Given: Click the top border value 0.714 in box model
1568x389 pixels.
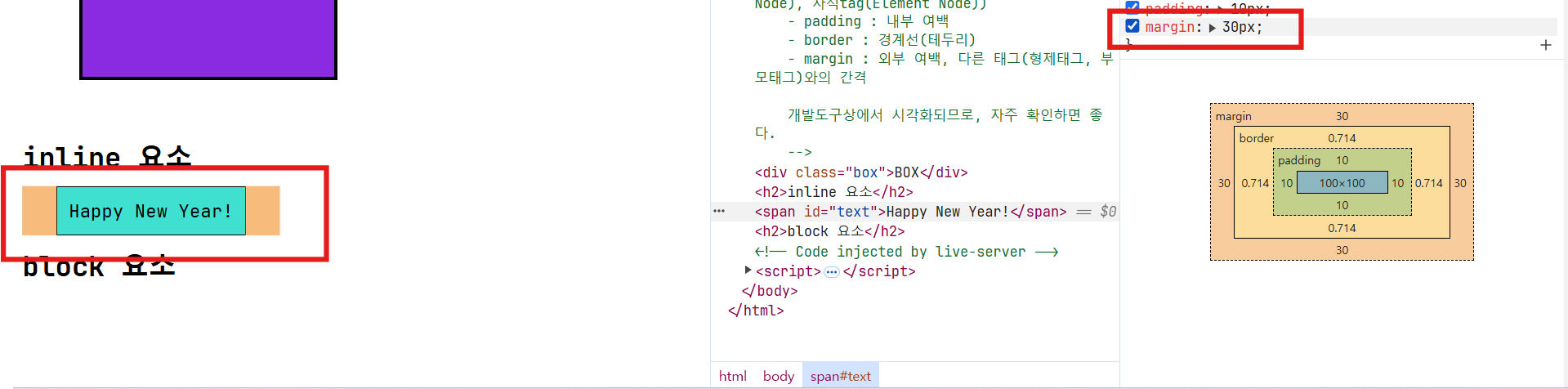Looking at the screenshot, I should (1342, 138).
